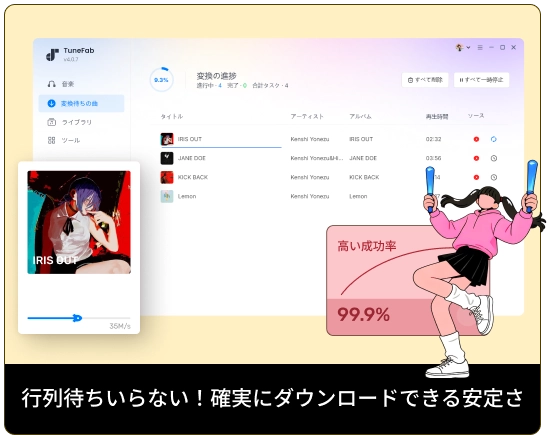This screenshot has height=439, width=547.
Task: Click the ソース column header
Action: click(476, 116)
